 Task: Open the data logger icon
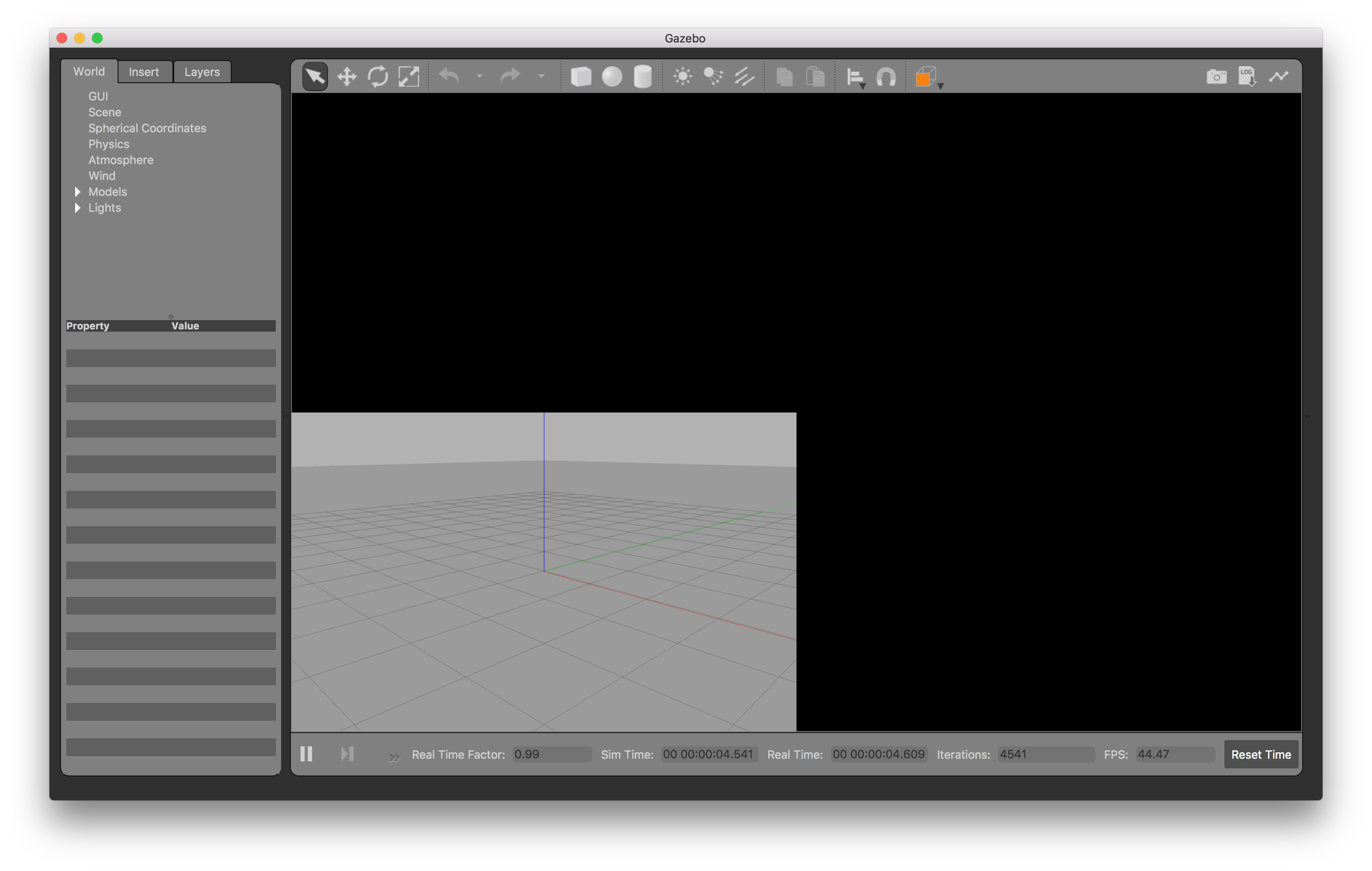click(x=1247, y=76)
